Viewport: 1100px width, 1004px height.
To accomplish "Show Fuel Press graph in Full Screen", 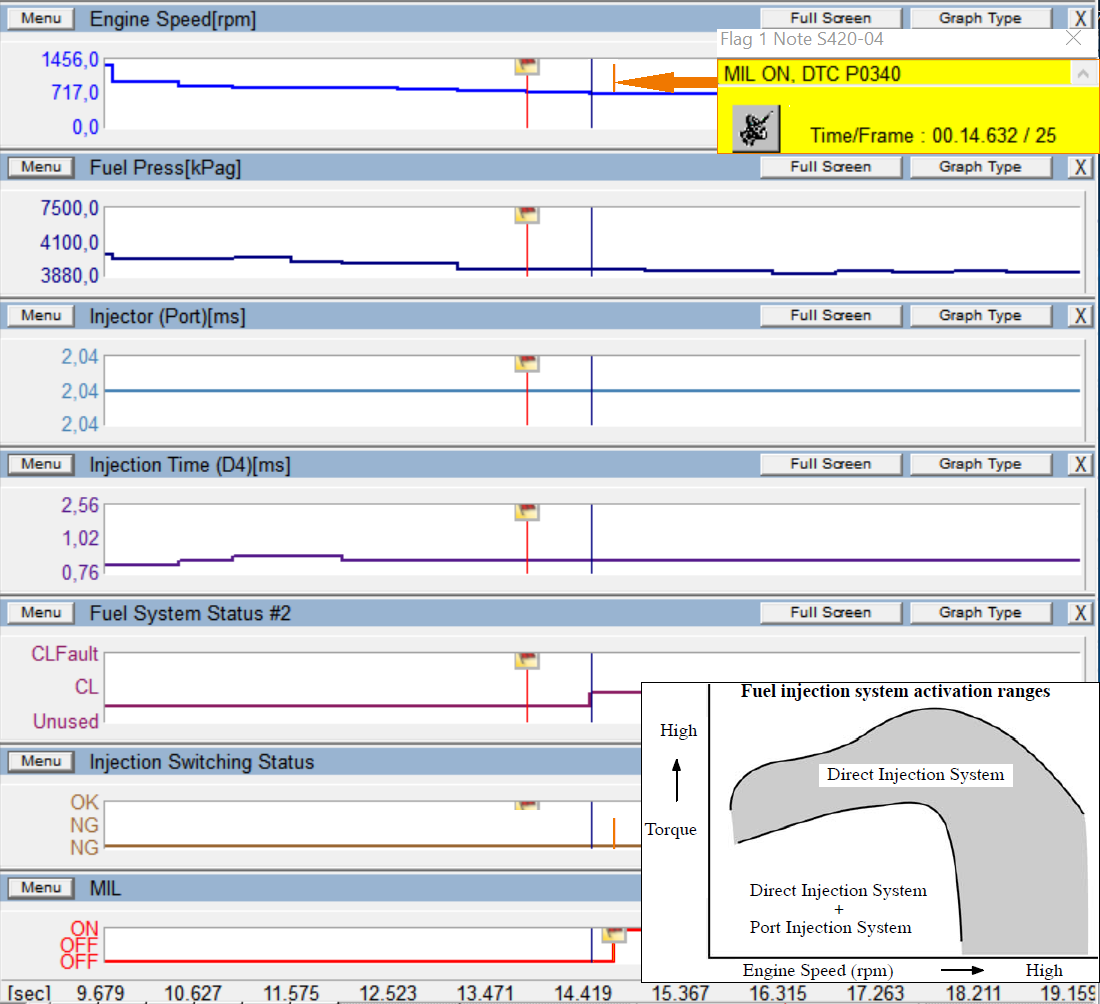I will point(830,167).
